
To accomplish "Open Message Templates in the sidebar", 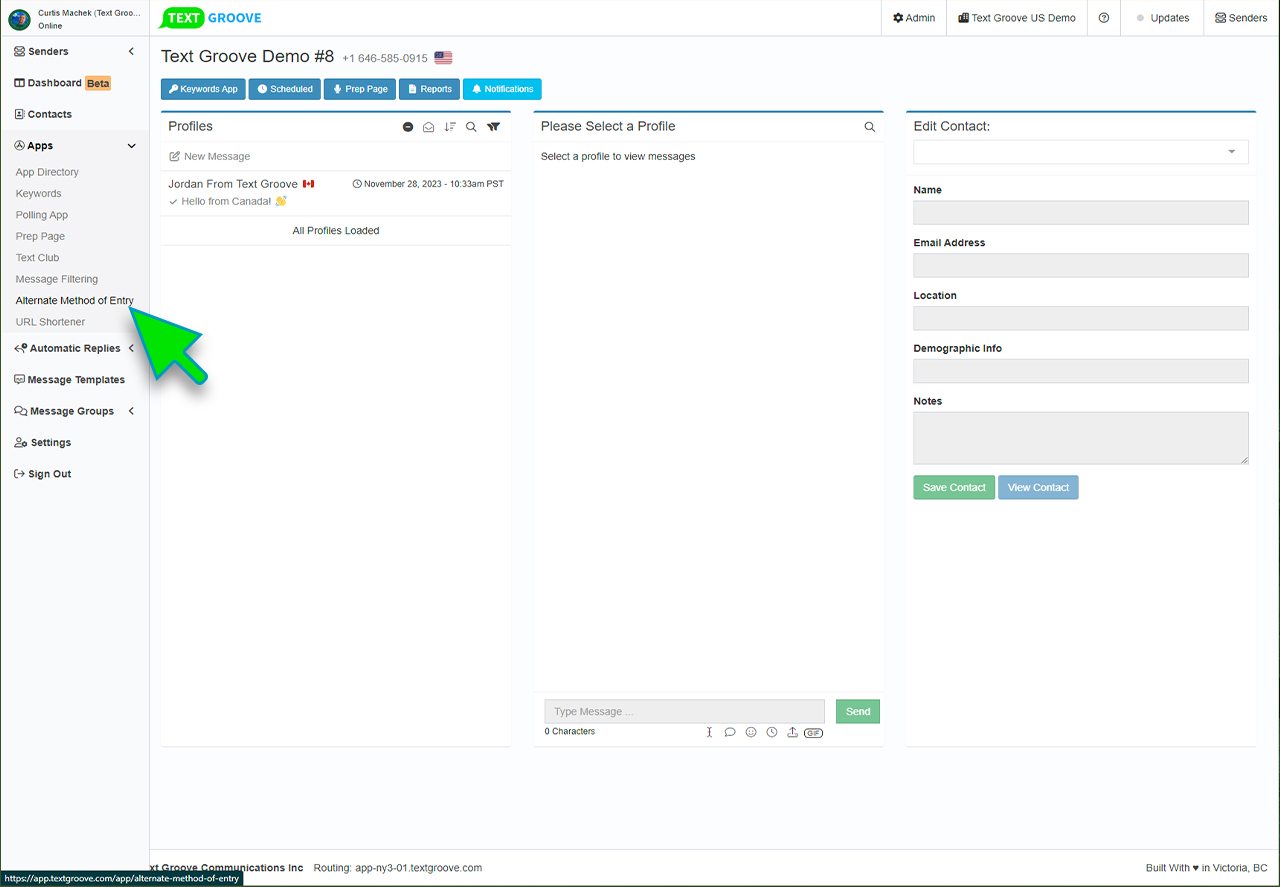I will 69,380.
